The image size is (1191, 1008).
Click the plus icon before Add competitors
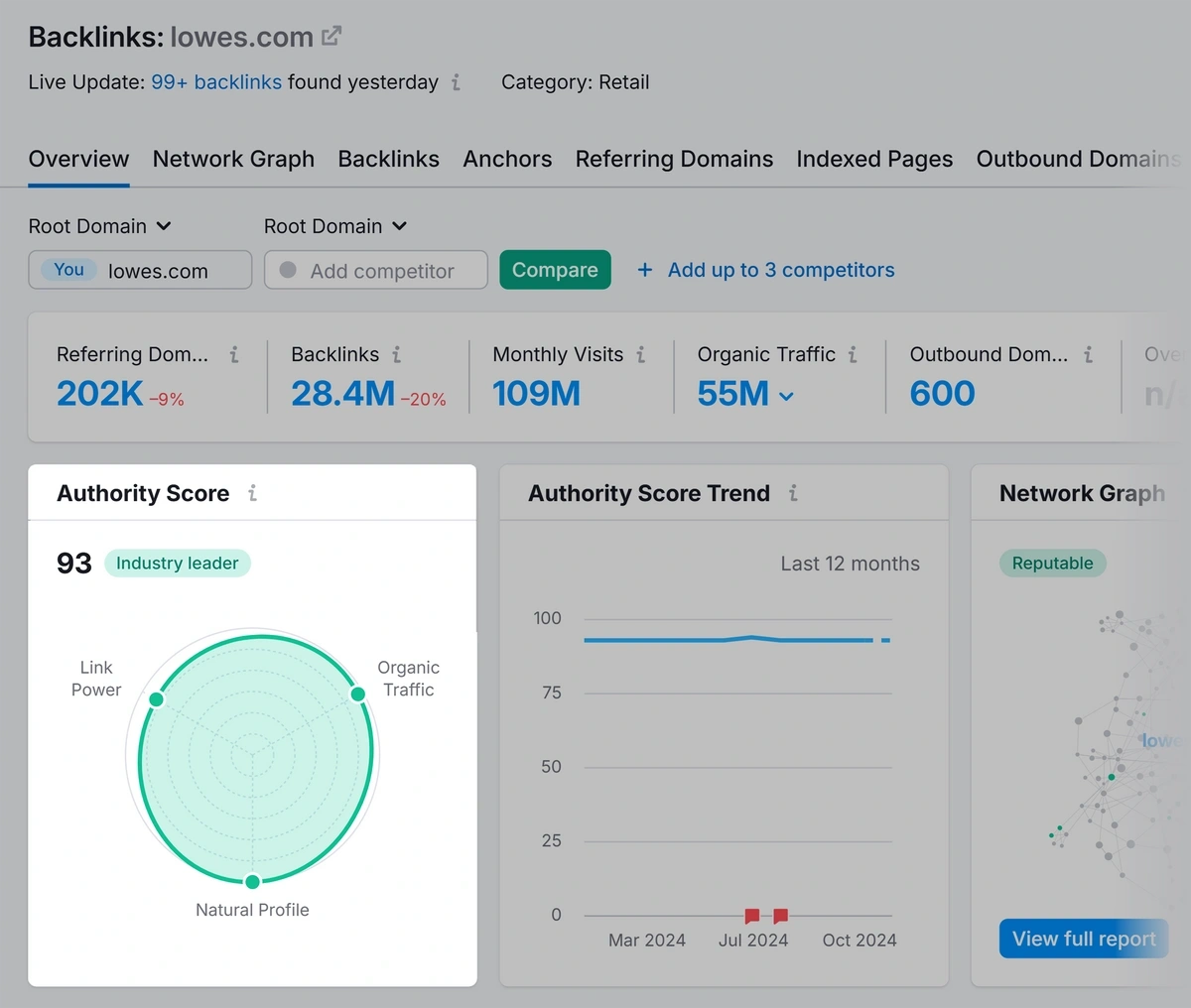(x=645, y=270)
